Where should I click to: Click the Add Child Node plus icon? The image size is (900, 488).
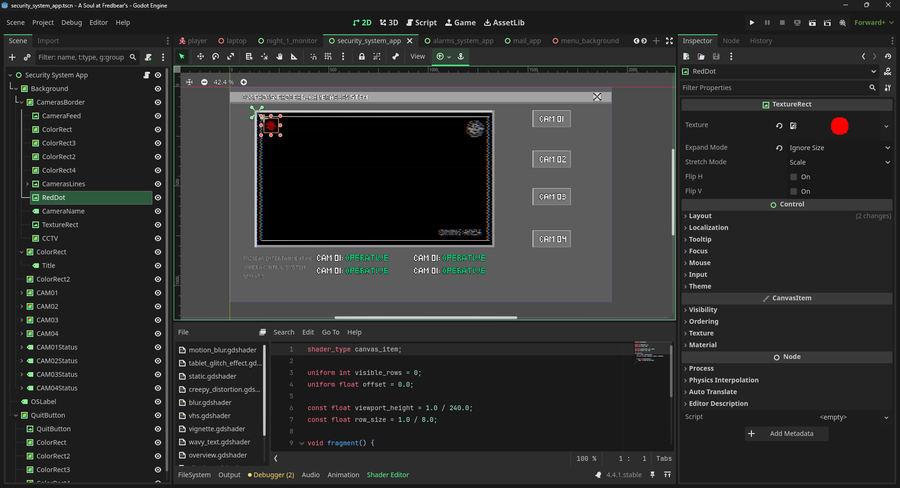tap(12, 57)
